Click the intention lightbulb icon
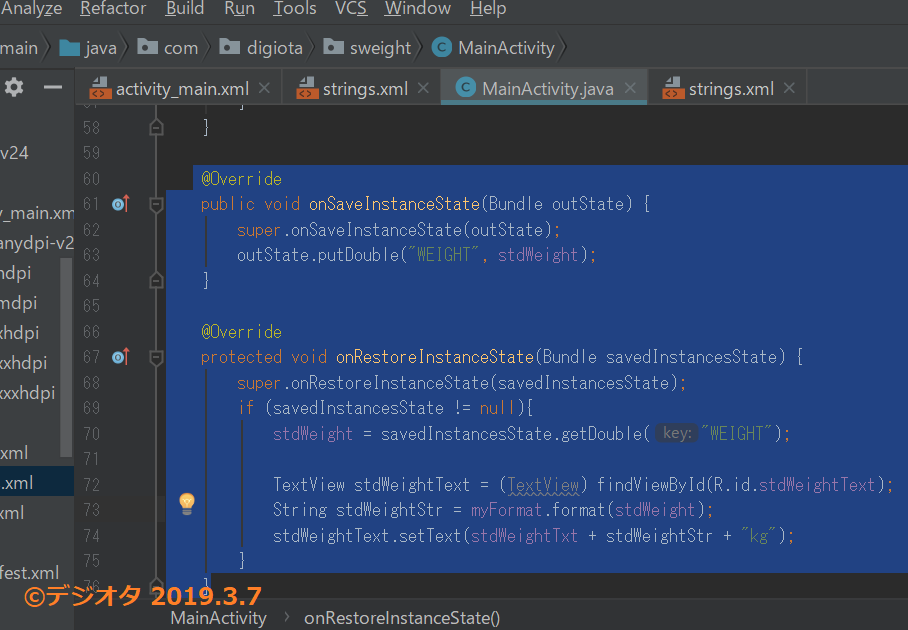The height and width of the screenshot is (630, 908). (187, 504)
